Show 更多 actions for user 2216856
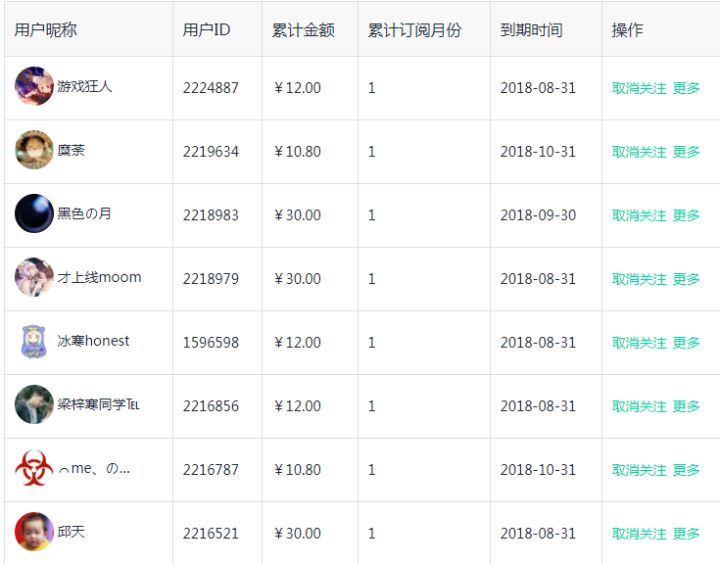This screenshot has height=564, width=720. [x=686, y=406]
